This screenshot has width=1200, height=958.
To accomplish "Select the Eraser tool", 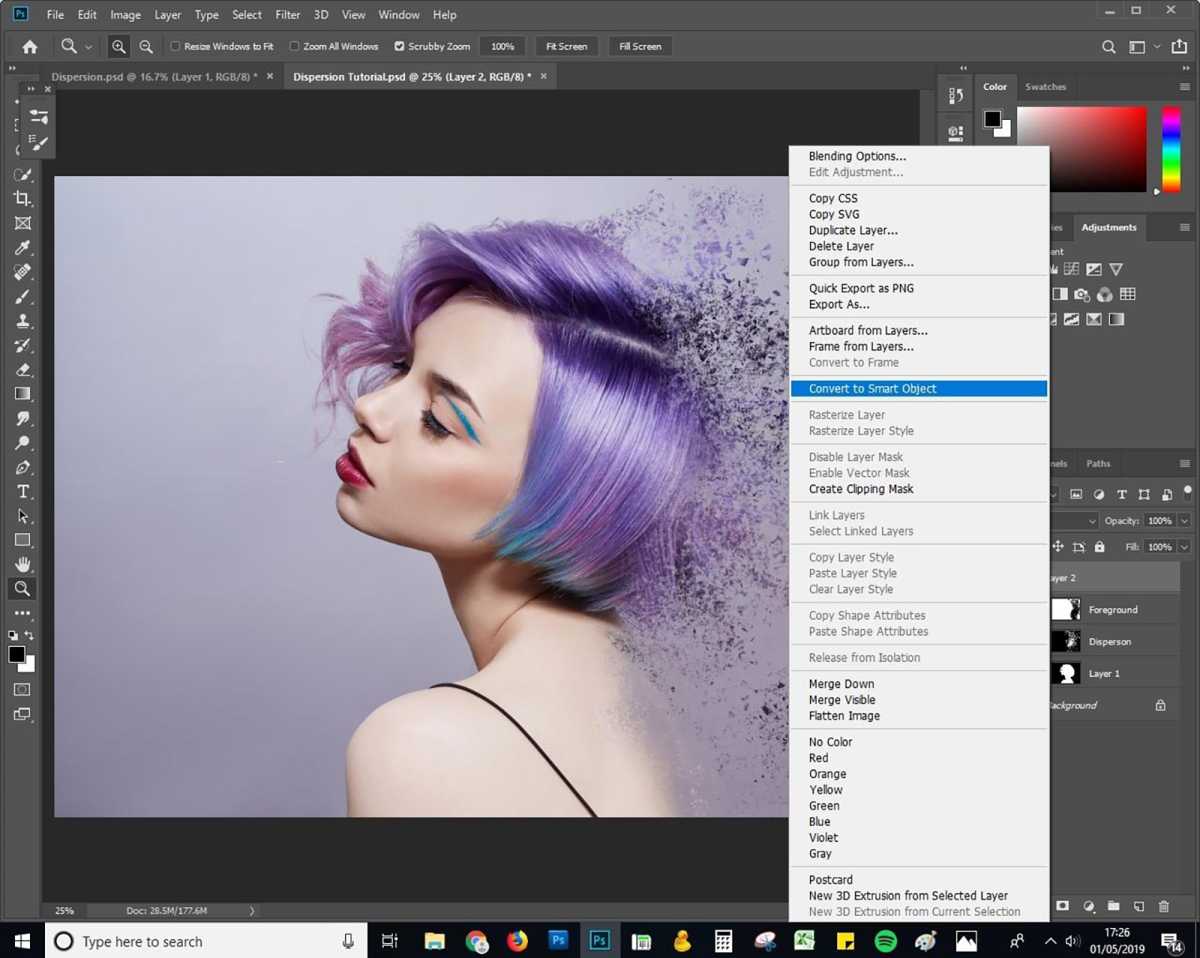I will [x=22, y=369].
